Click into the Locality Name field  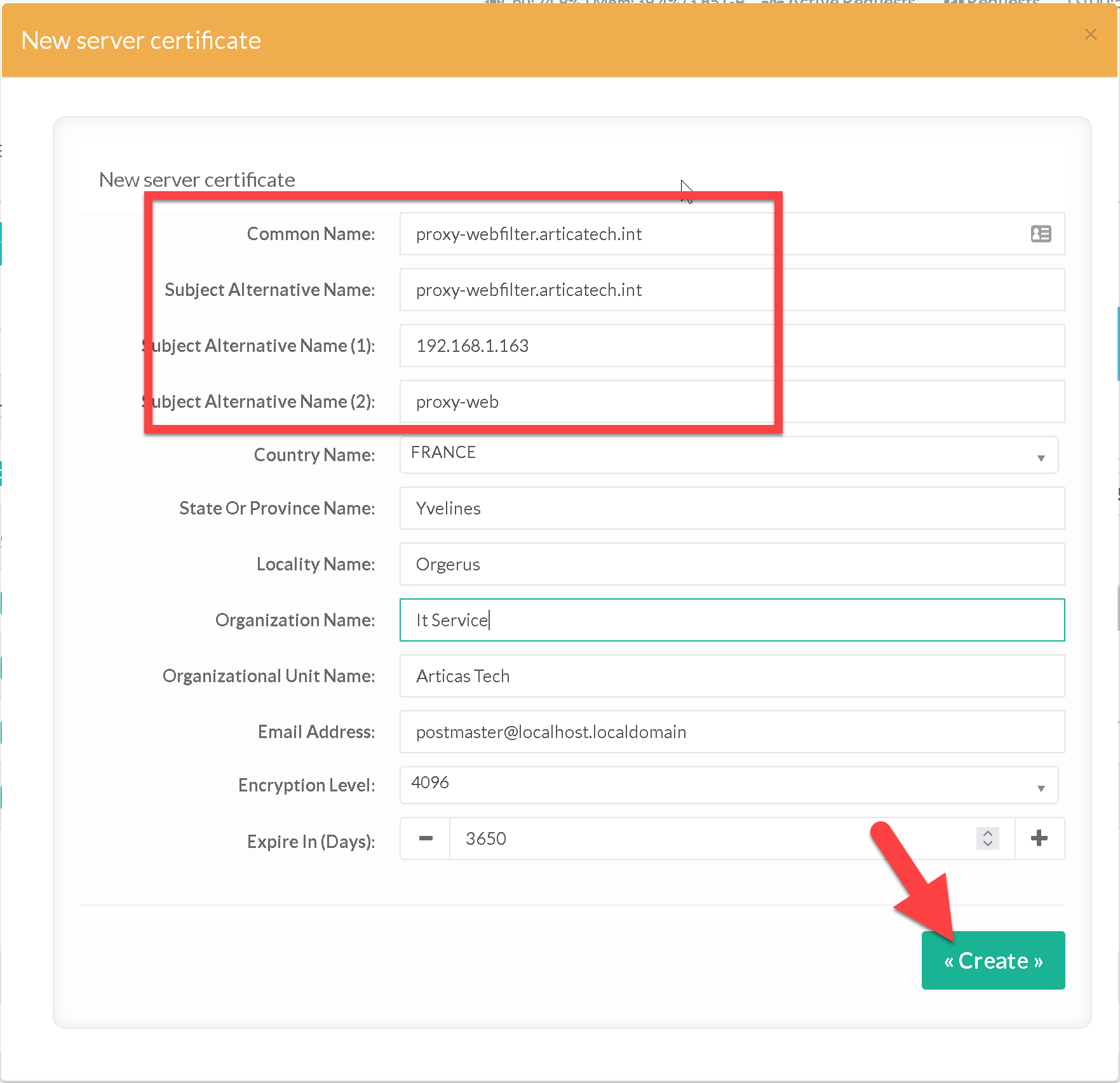731,564
